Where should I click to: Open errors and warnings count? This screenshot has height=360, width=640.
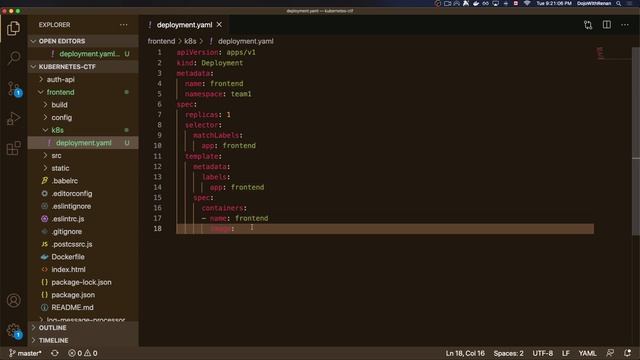(83, 353)
